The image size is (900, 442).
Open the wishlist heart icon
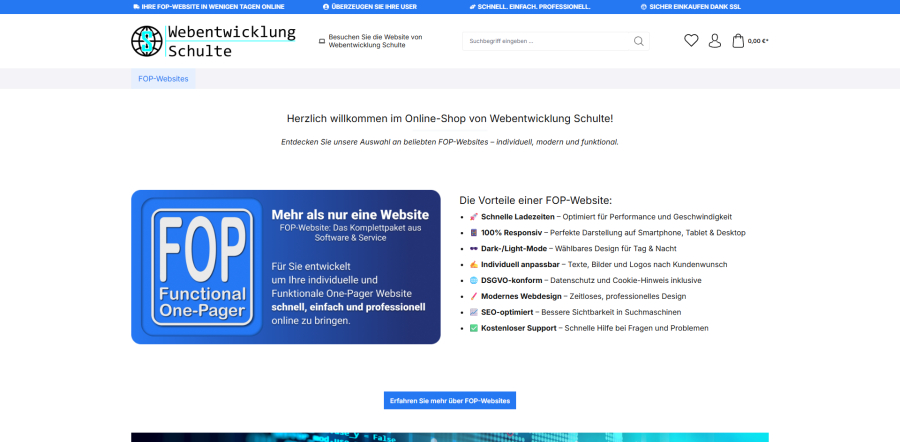pos(691,41)
